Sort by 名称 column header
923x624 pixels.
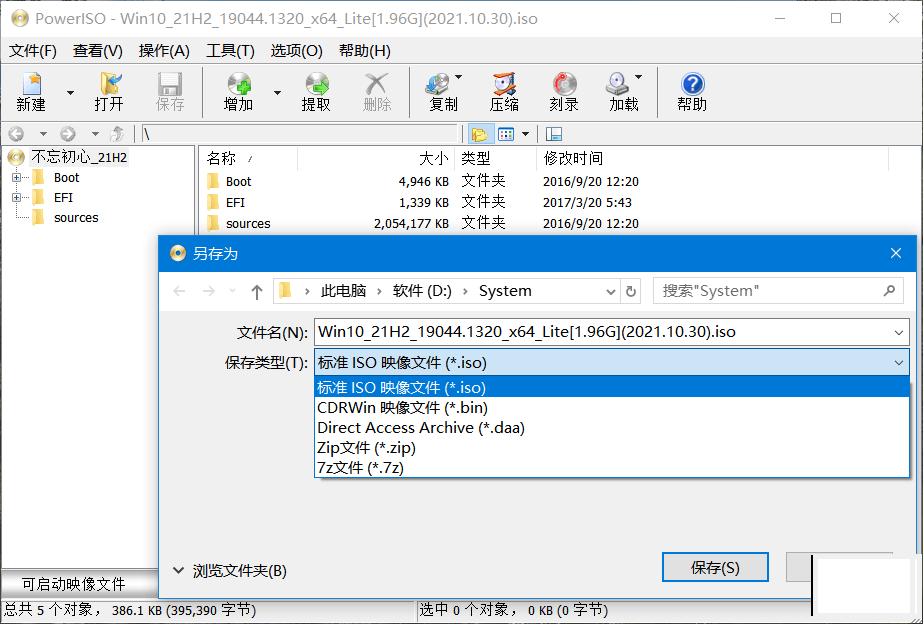(x=250, y=158)
